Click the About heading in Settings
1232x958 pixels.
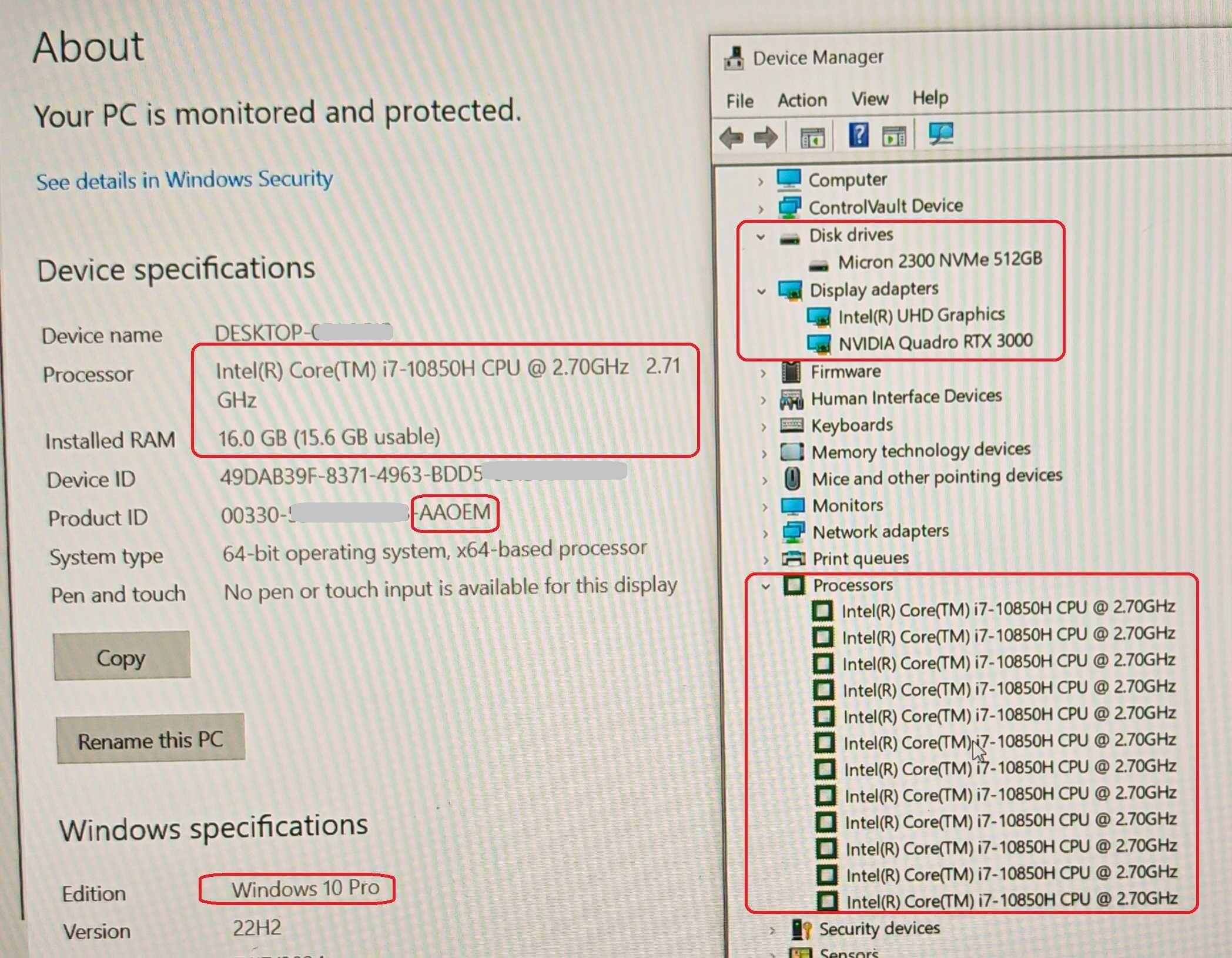(88, 47)
